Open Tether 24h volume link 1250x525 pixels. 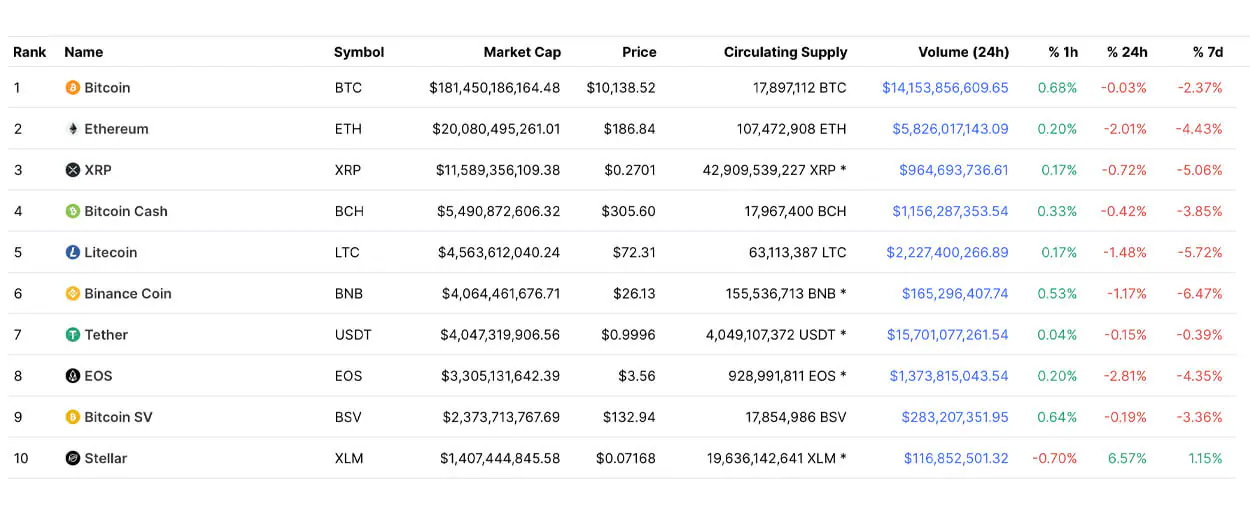[947, 335]
